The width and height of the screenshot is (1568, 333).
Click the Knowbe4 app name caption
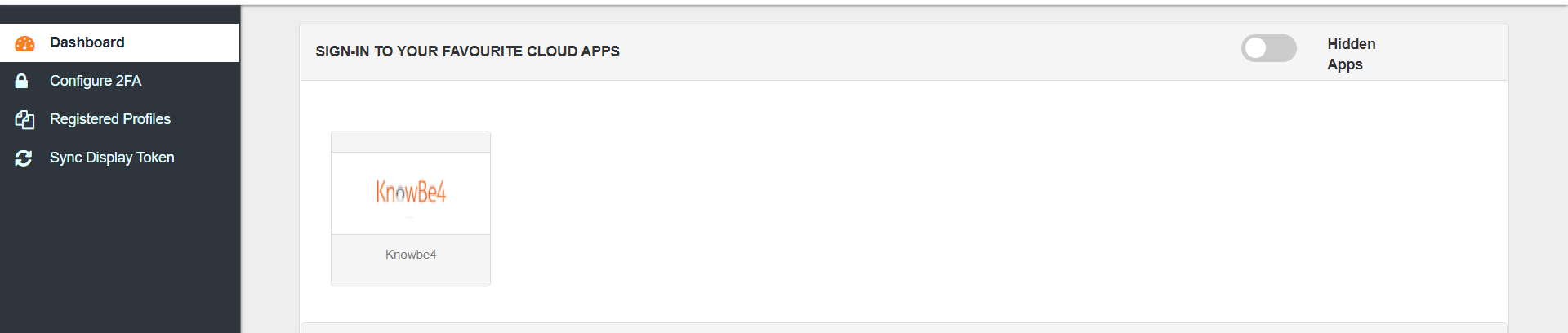tap(411, 255)
